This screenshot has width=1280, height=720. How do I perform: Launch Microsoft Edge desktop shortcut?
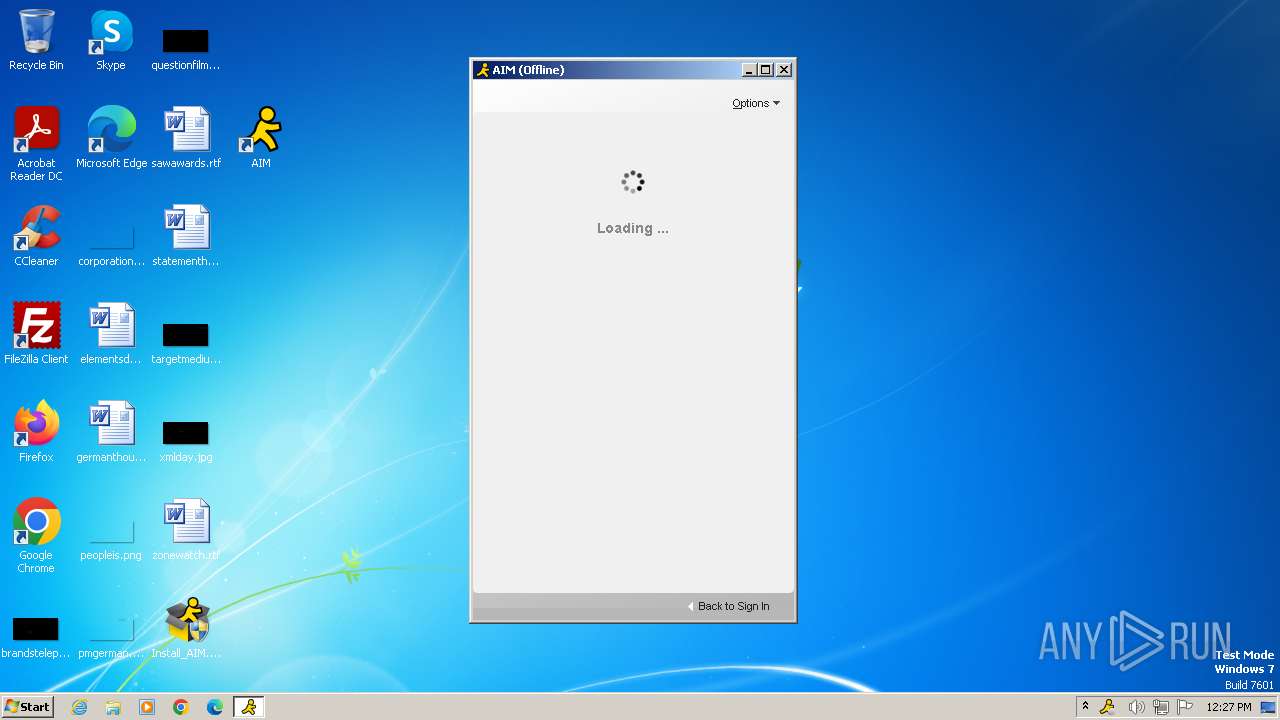click(x=111, y=138)
